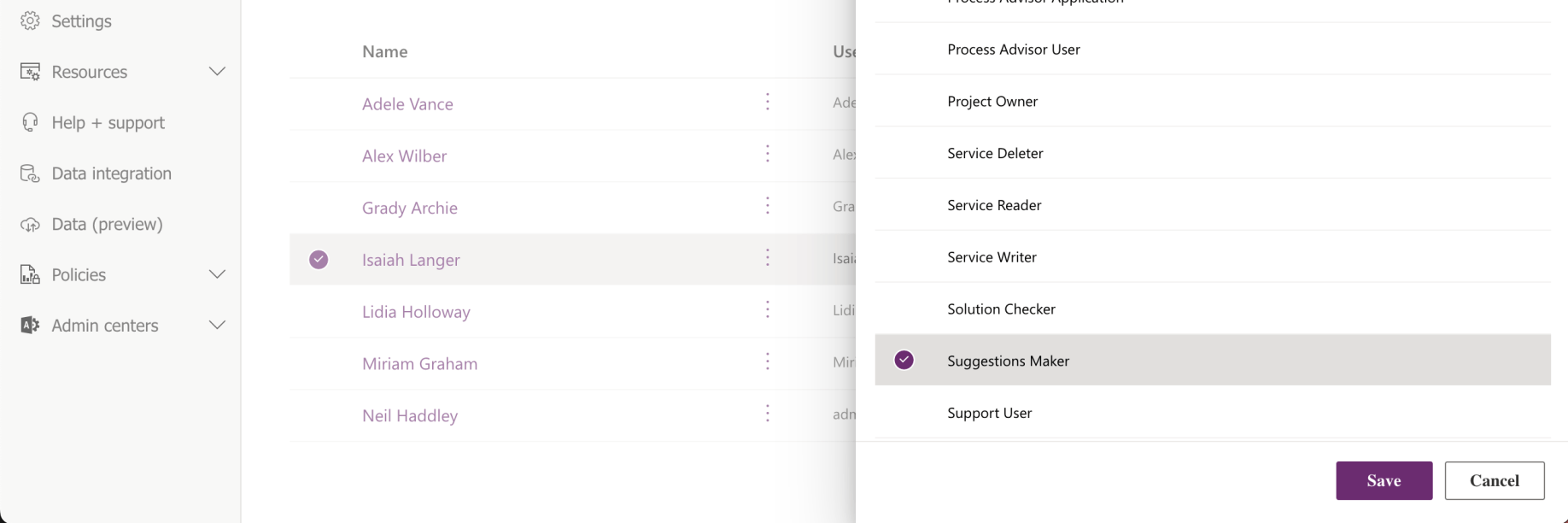This screenshot has height=523, width=1568.
Task: Open the Data integration menu item
Action: click(111, 173)
